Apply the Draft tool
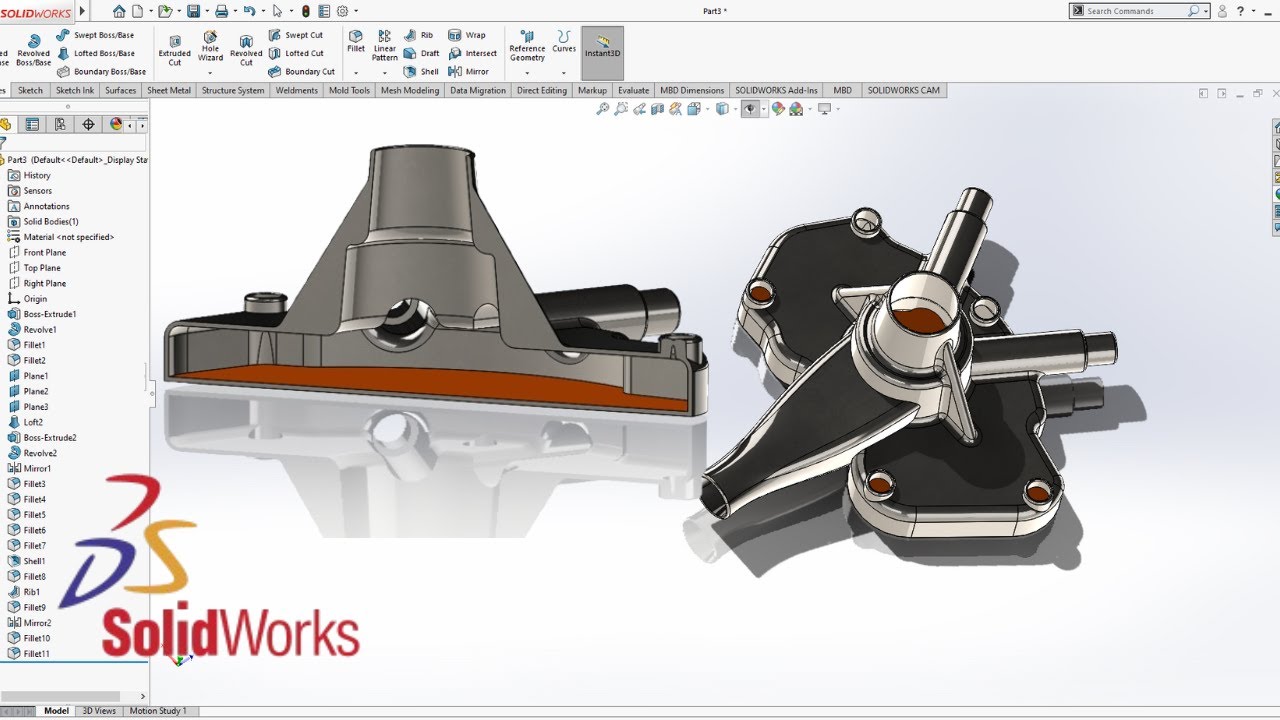The height and width of the screenshot is (720, 1280). click(x=422, y=53)
